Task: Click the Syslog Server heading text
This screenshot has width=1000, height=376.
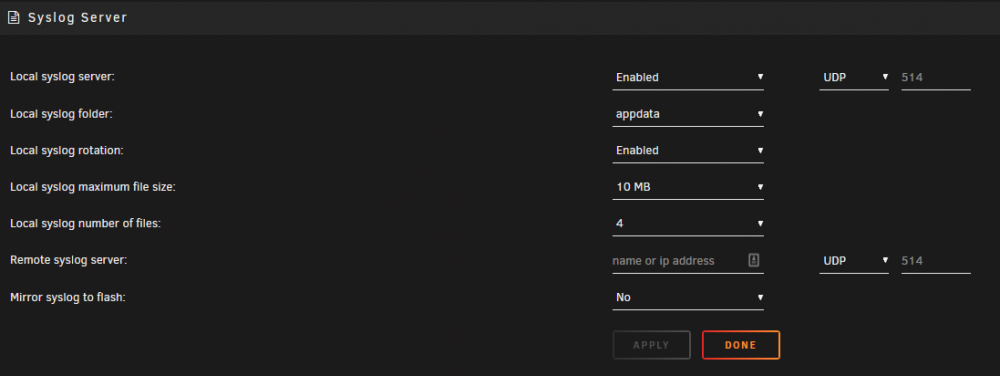Action: point(78,18)
